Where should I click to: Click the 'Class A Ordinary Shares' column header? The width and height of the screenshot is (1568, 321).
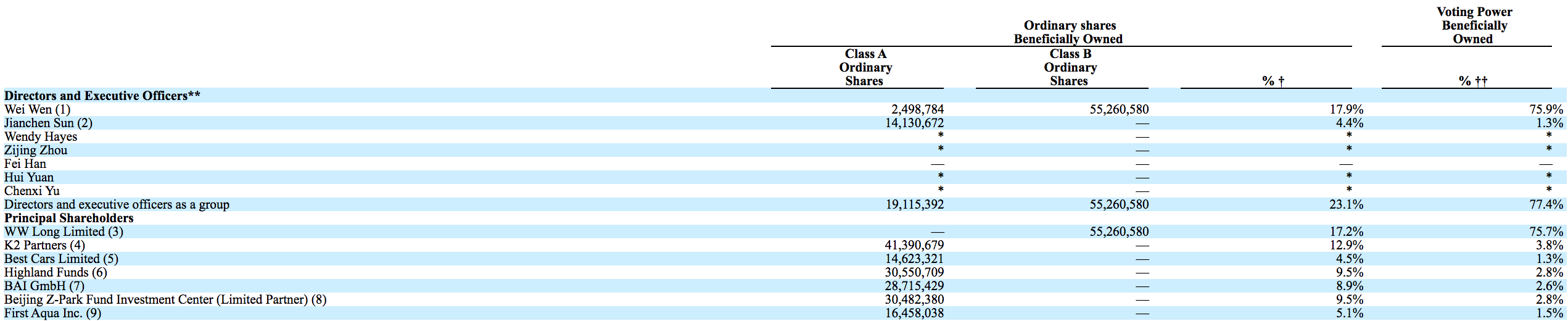(865, 67)
